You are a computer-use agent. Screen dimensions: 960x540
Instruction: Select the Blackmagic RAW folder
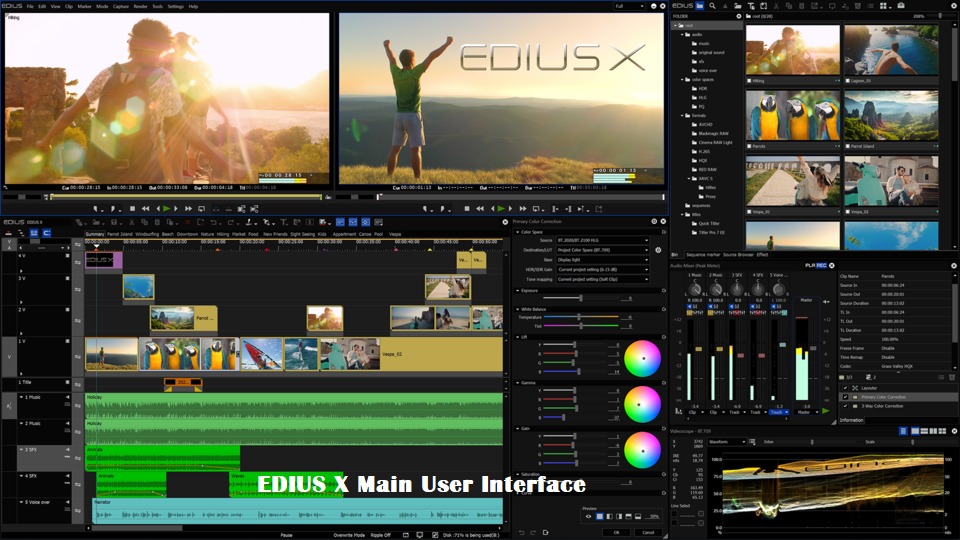click(x=713, y=133)
